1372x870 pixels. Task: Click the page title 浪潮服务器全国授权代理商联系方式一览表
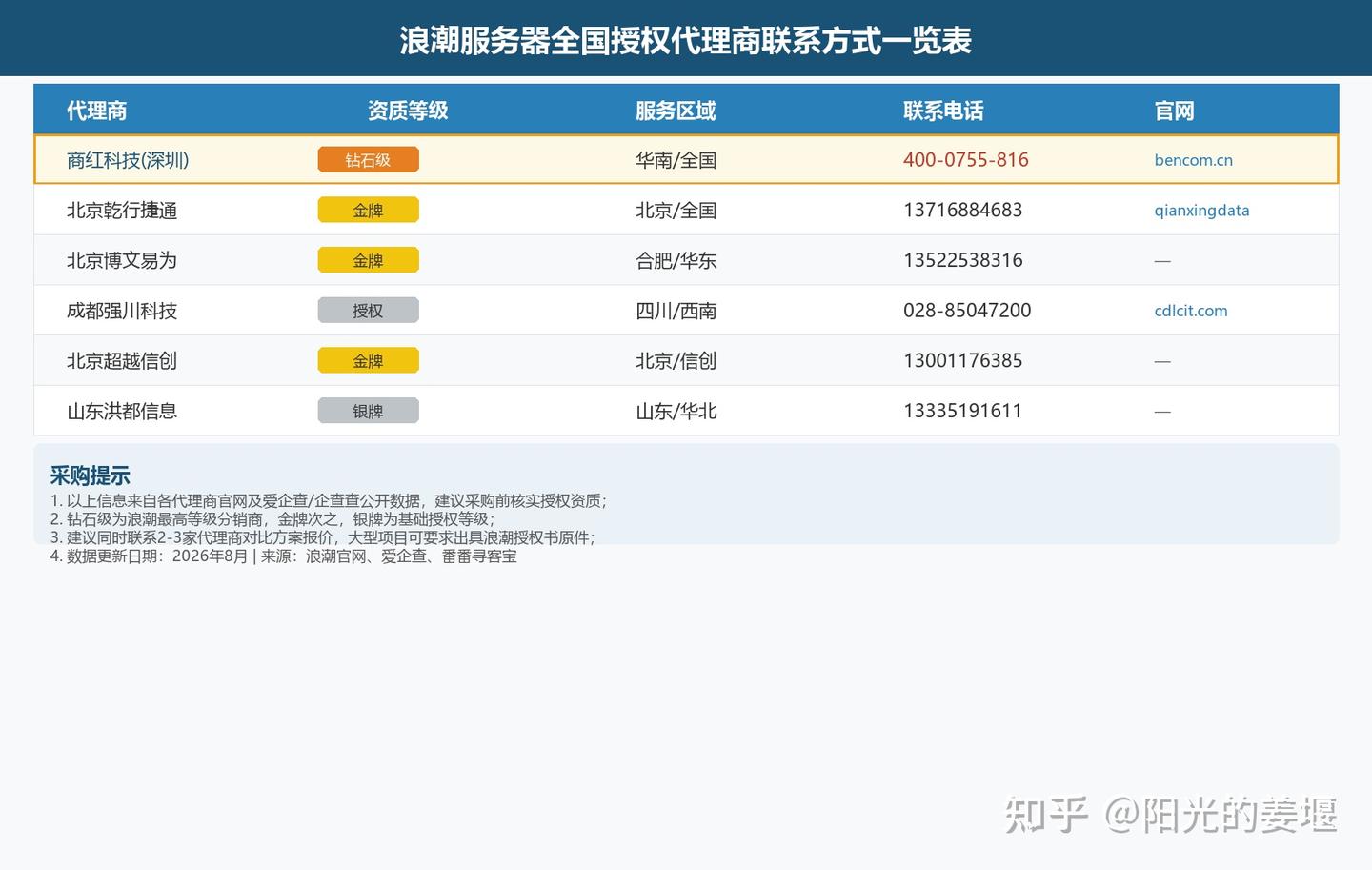click(x=686, y=40)
